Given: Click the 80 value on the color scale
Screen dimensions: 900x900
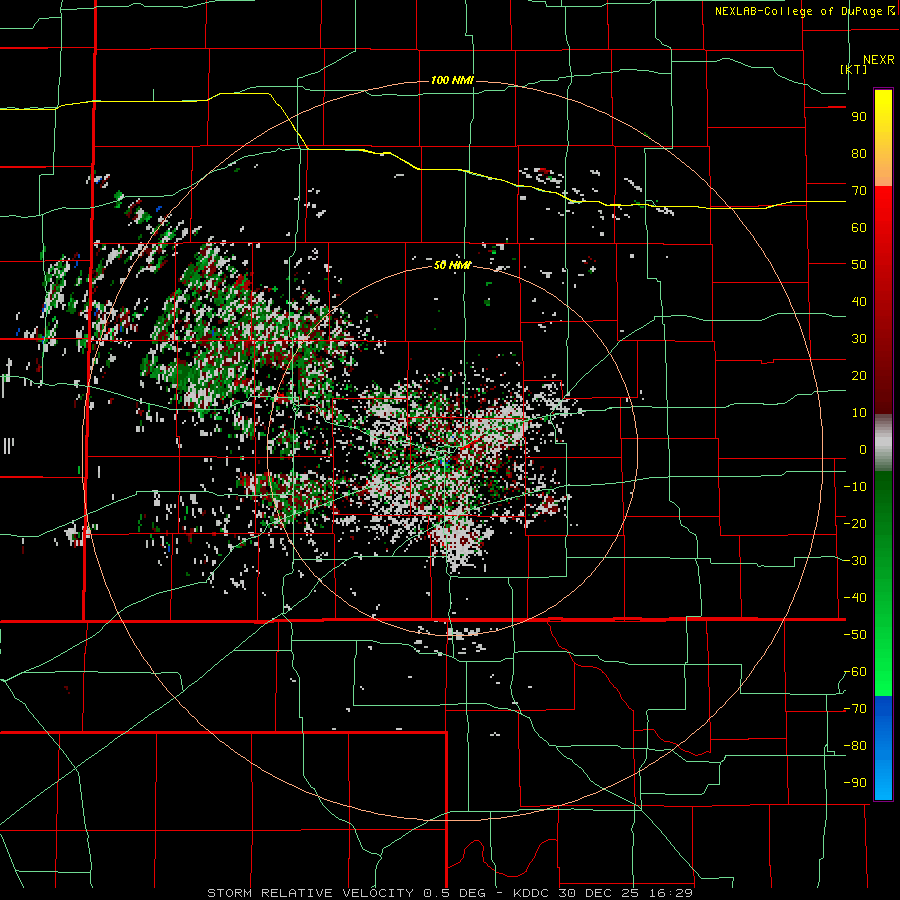Looking at the screenshot, I should (859, 154).
